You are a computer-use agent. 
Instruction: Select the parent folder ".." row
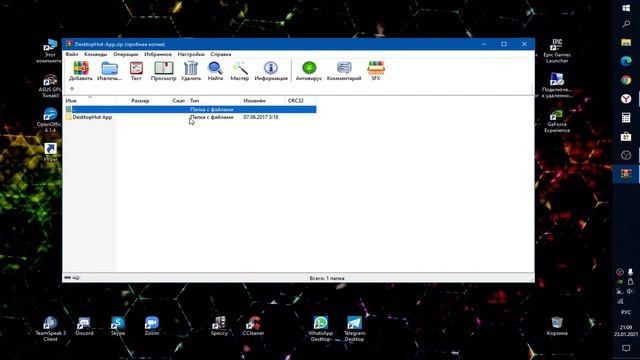[190, 109]
